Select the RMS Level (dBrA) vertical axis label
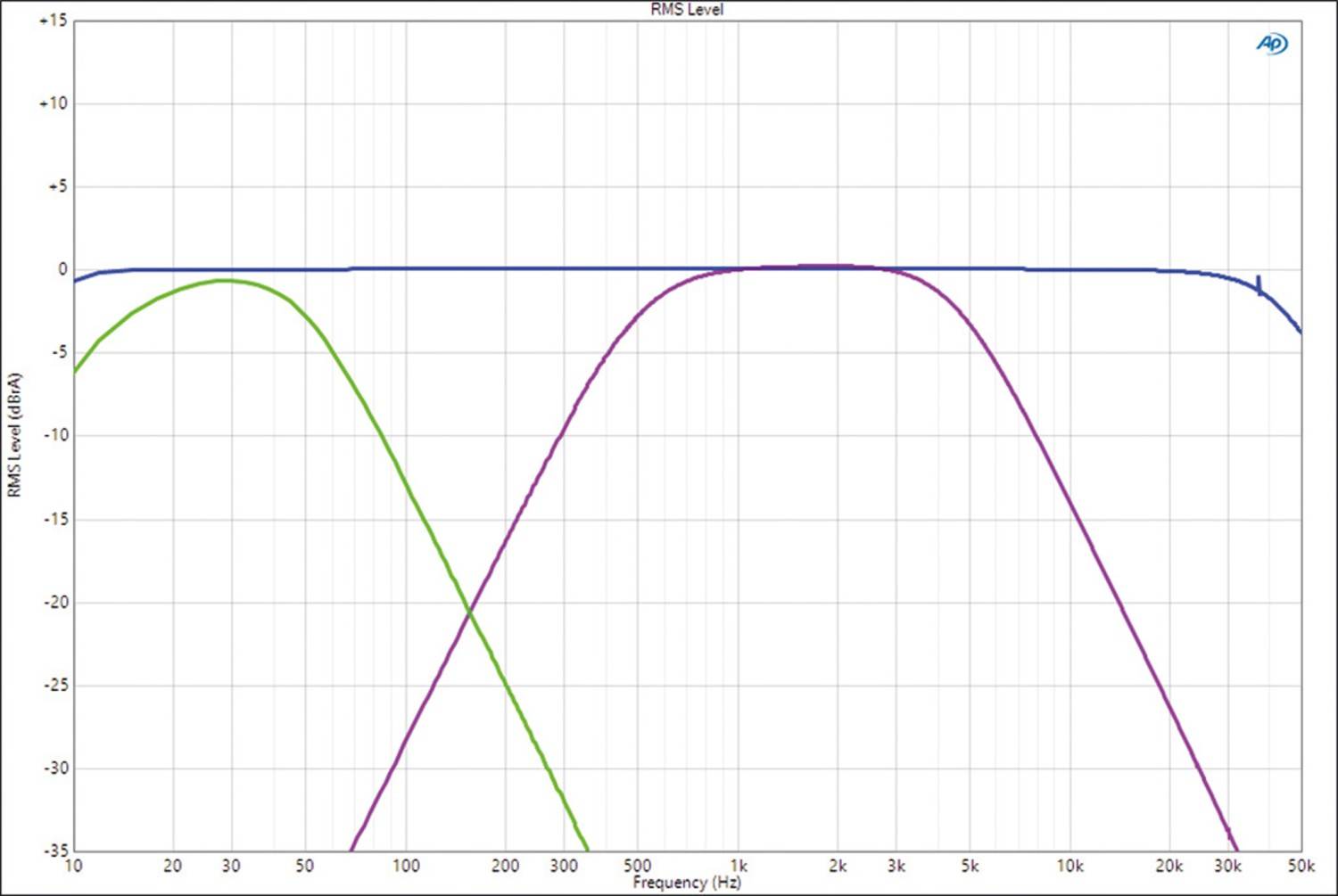The image size is (1338, 896). pos(13,435)
